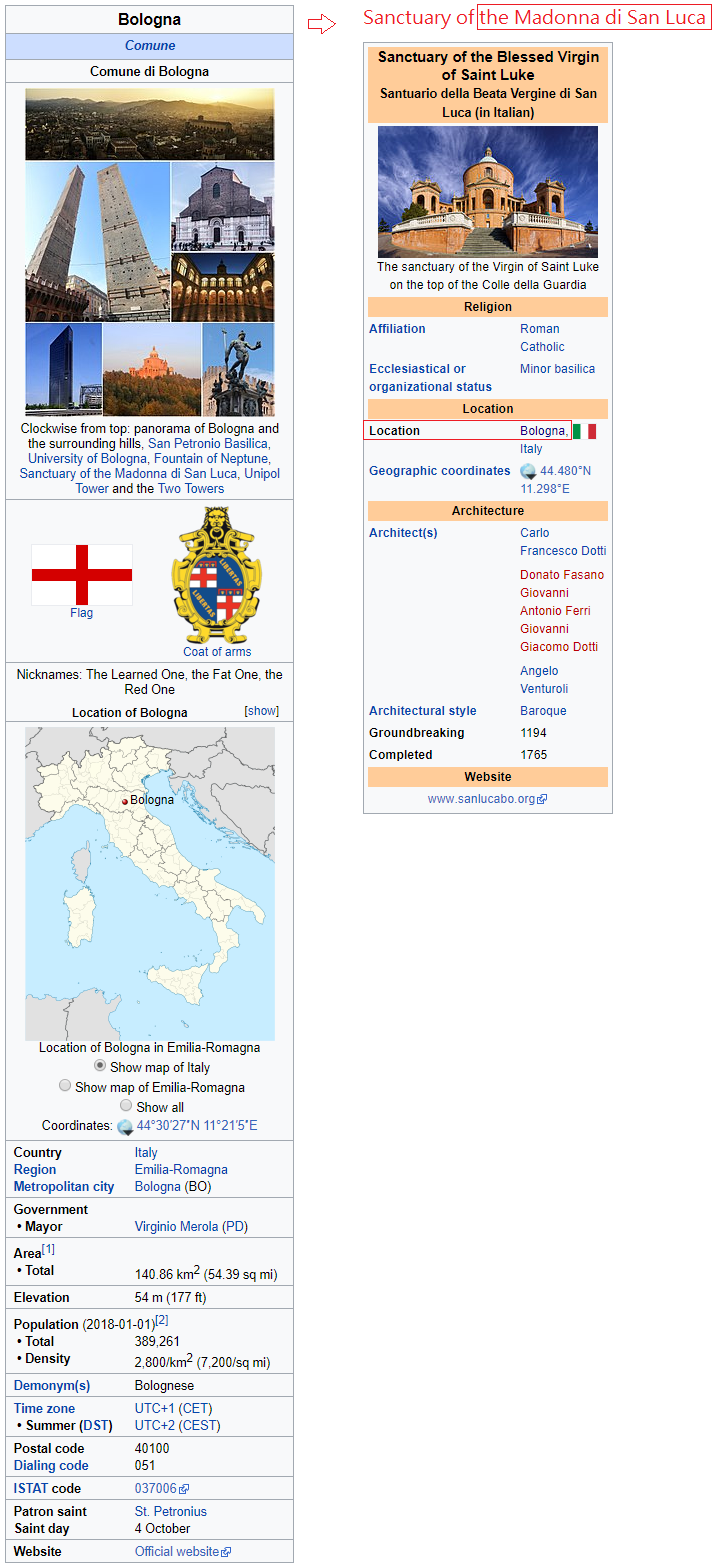Follow the Emilia-Romagna region value link
Screen dimensions: 717x1567
tap(181, 1170)
